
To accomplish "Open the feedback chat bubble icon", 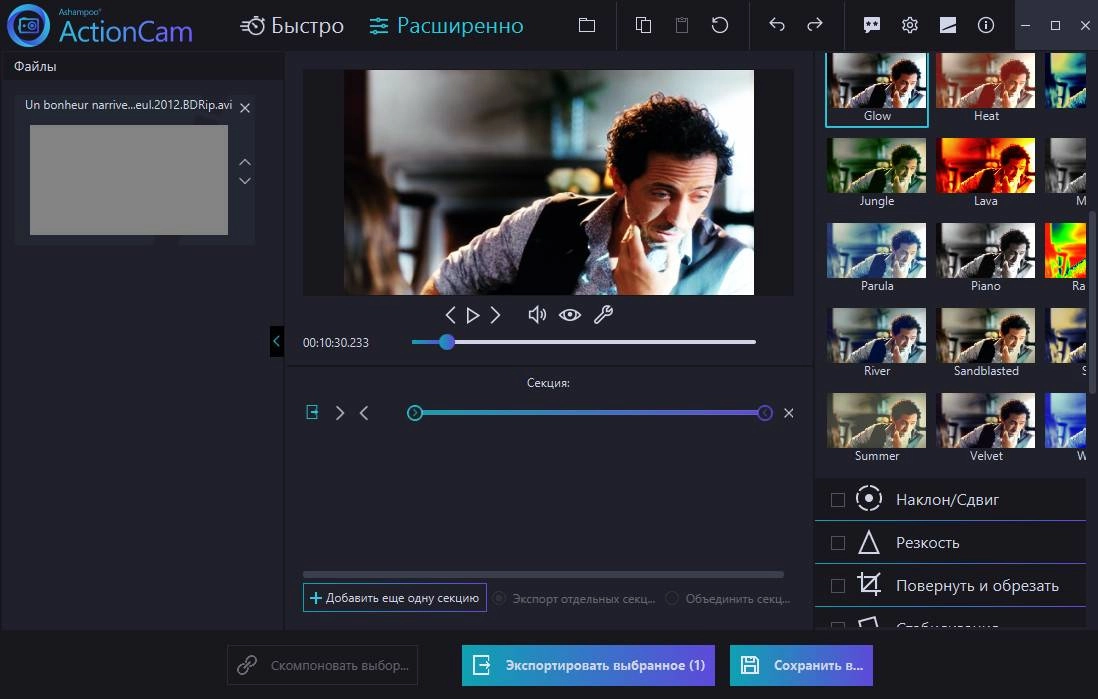I will pos(872,25).
